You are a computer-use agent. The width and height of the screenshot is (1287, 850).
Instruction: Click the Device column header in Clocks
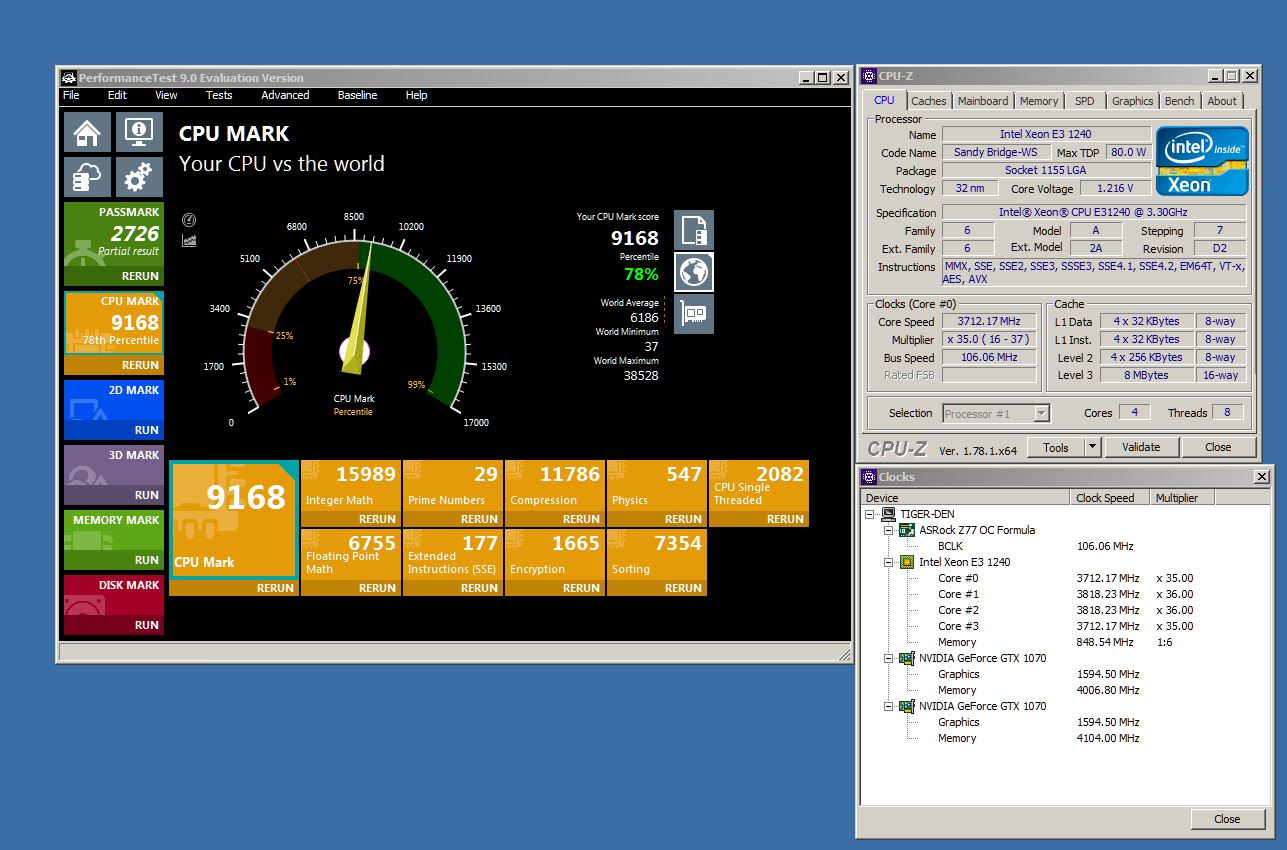point(966,498)
